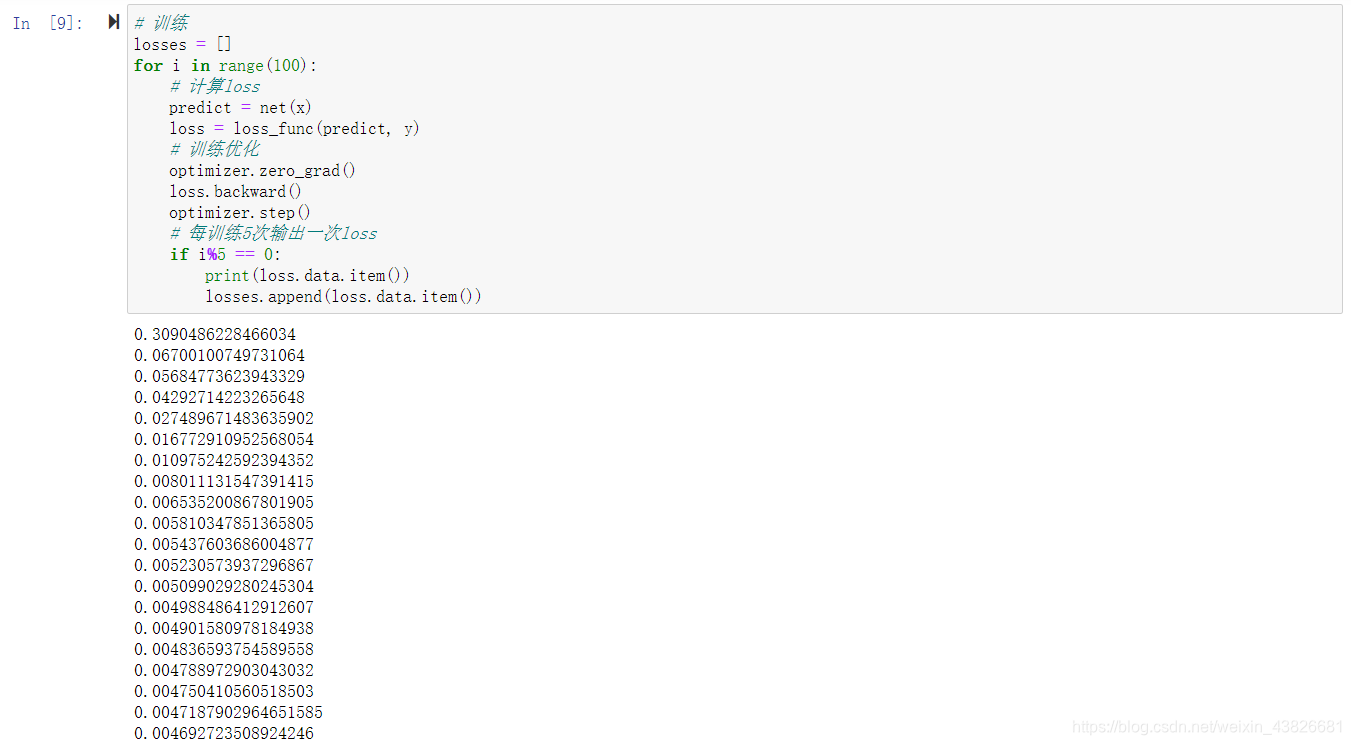This screenshot has width=1351, height=745.
Task: Run the cell using the play-step icon
Action: tap(114, 22)
